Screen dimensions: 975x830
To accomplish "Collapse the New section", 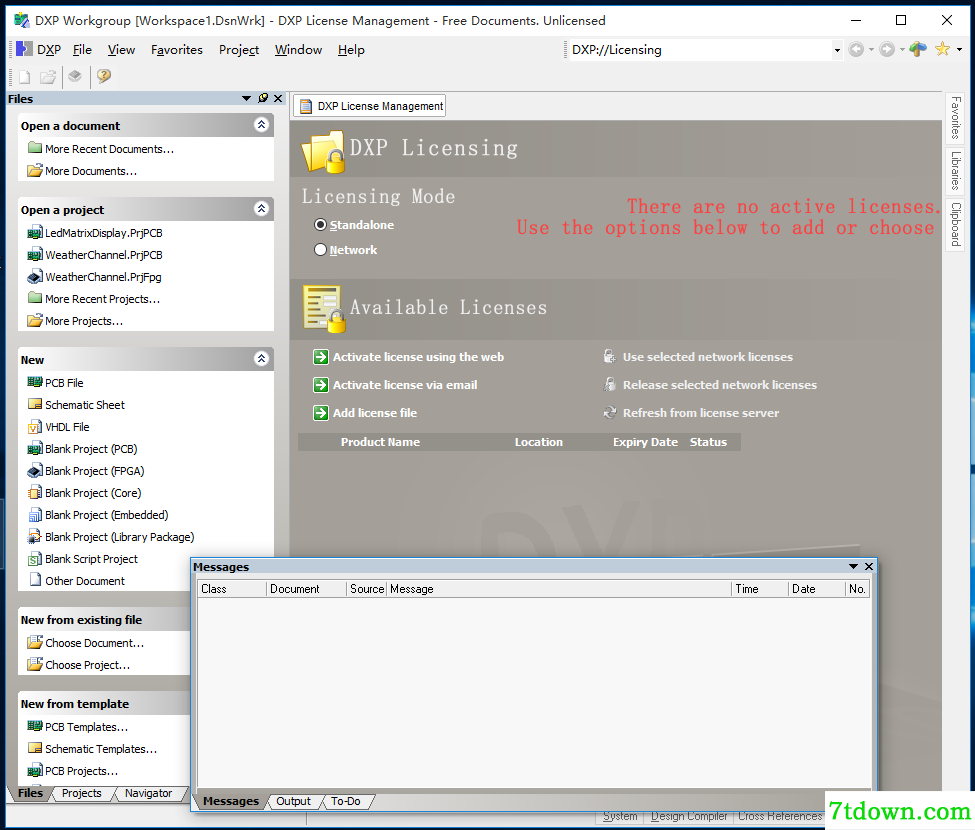I will pos(262,359).
